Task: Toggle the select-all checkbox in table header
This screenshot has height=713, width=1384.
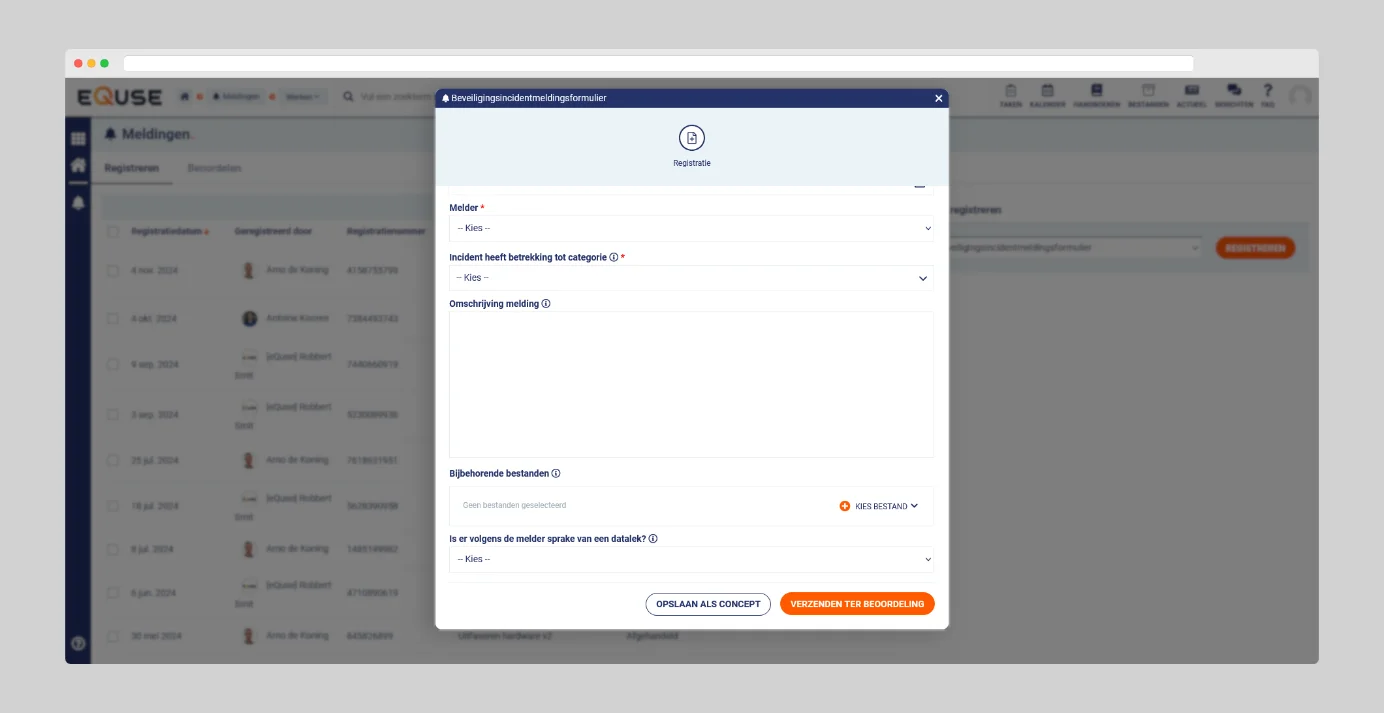Action: point(113,232)
